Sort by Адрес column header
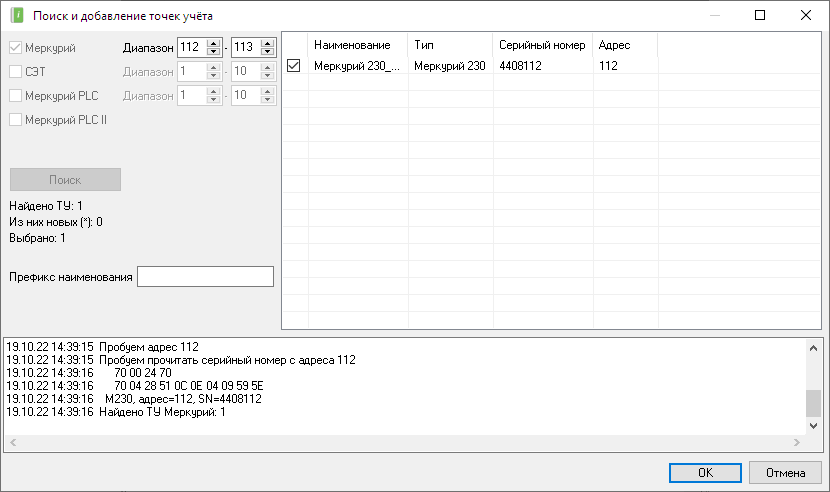830x492 pixels. tap(625, 45)
